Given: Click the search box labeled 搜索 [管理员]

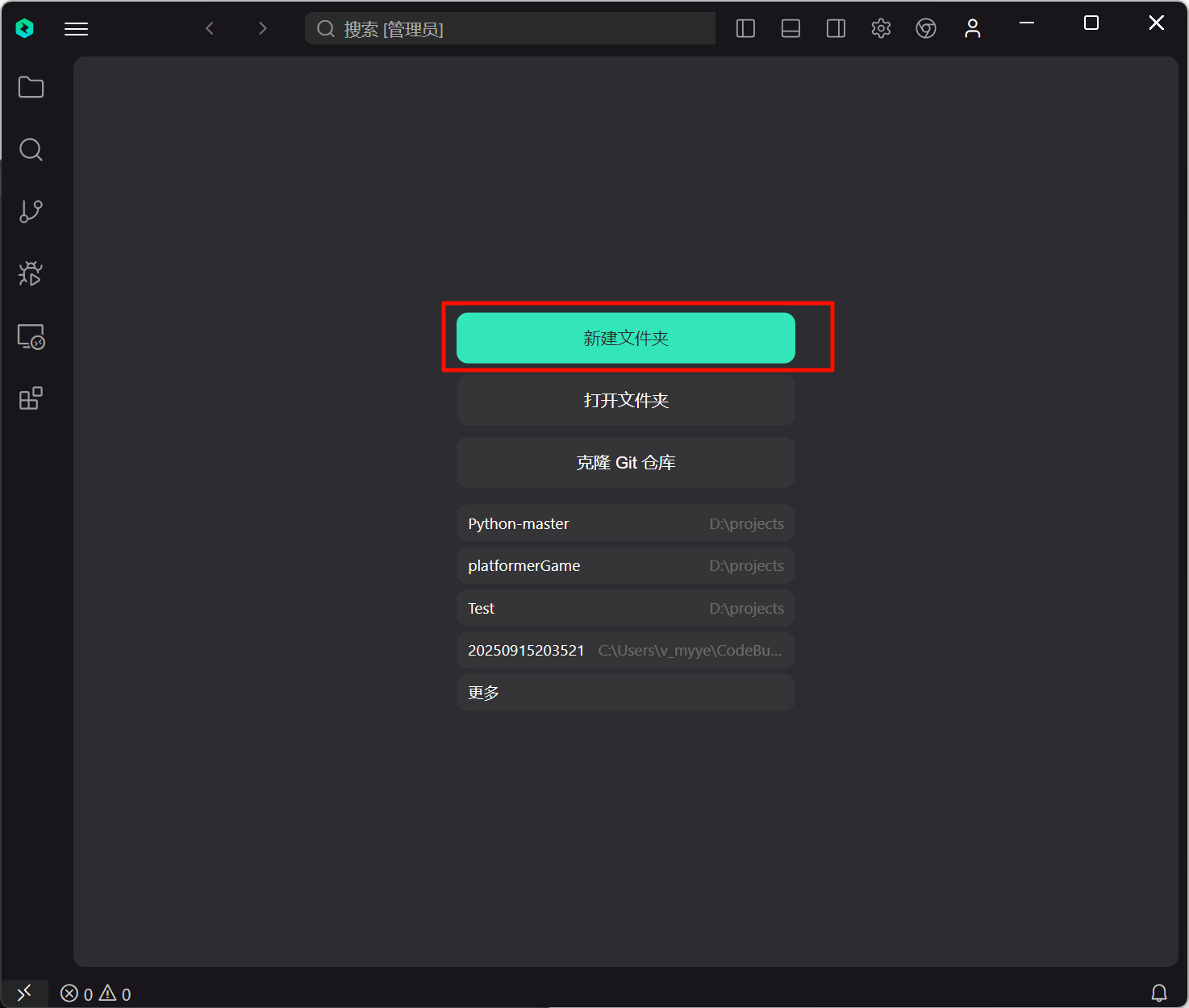Looking at the screenshot, I should point(510,29).
